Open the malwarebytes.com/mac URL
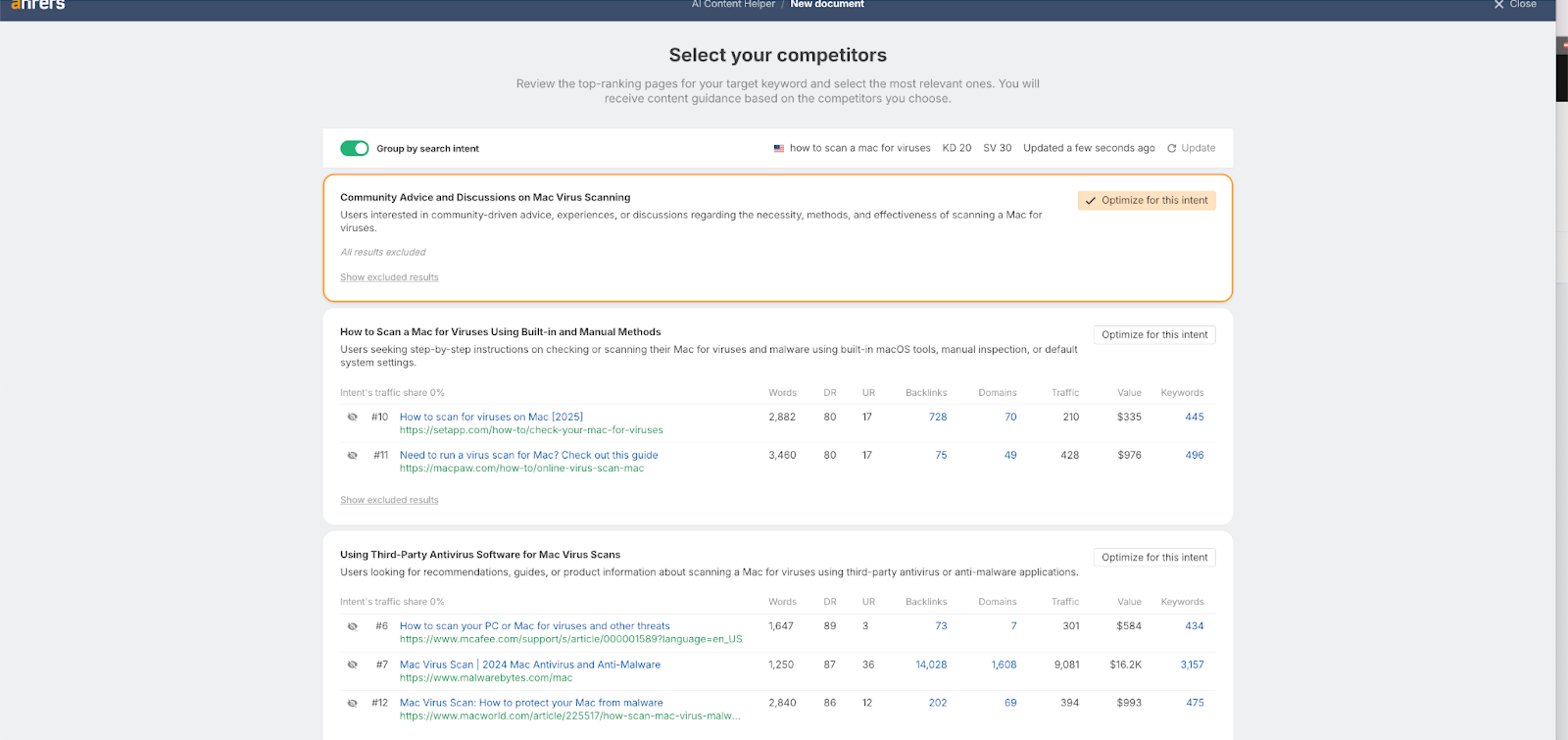The image size is (1568, 740). point(486,677)
